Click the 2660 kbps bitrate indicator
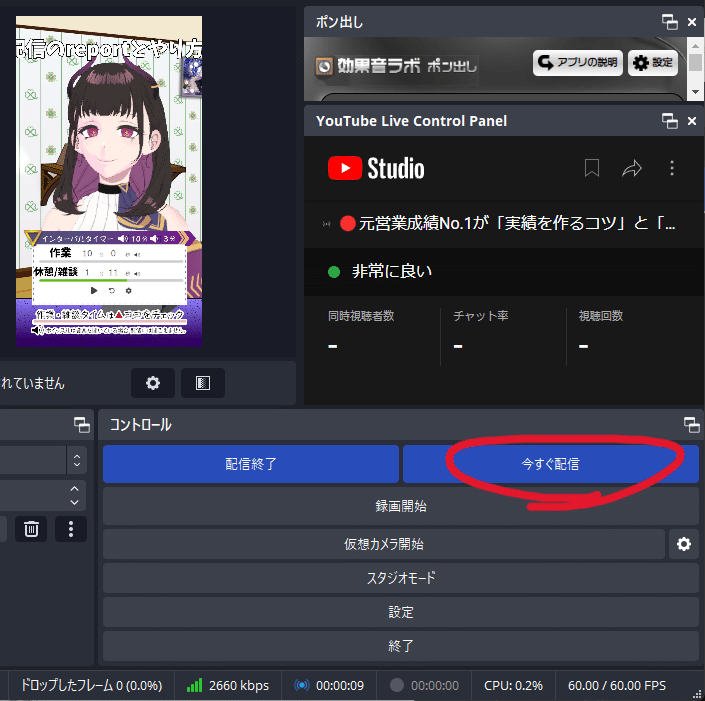This screenshot has width=705, height=701. tap(228, 685)
